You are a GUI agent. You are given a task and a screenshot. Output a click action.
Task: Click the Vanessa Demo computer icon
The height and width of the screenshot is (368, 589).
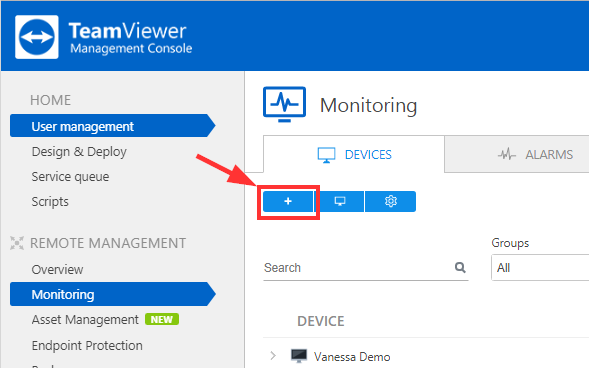point(299,356)
